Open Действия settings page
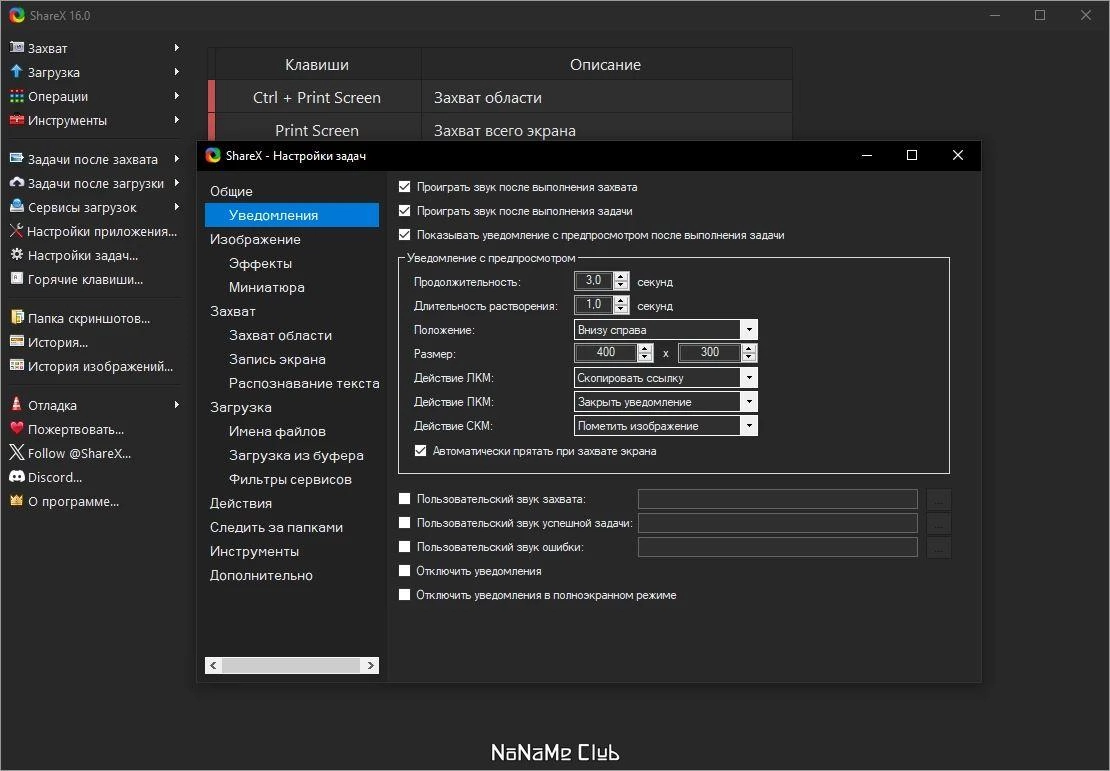 pos(241,503)
